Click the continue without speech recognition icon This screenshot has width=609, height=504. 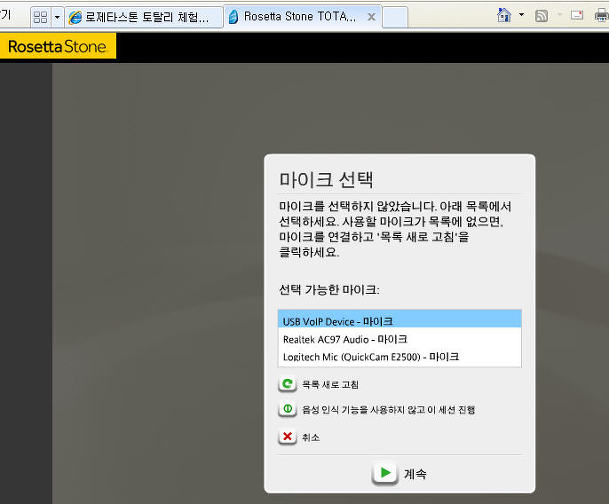click(x=287, y=409)
